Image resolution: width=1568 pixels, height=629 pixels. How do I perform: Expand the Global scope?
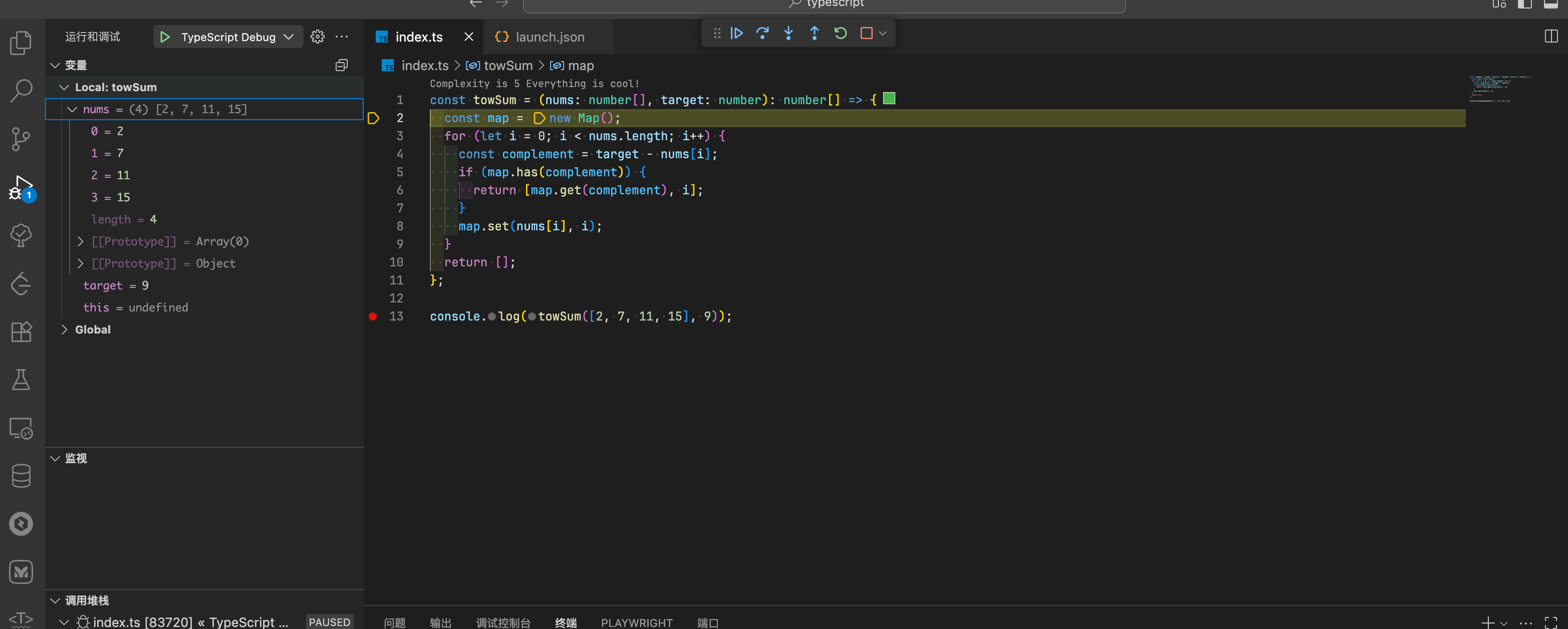[65, 330]
